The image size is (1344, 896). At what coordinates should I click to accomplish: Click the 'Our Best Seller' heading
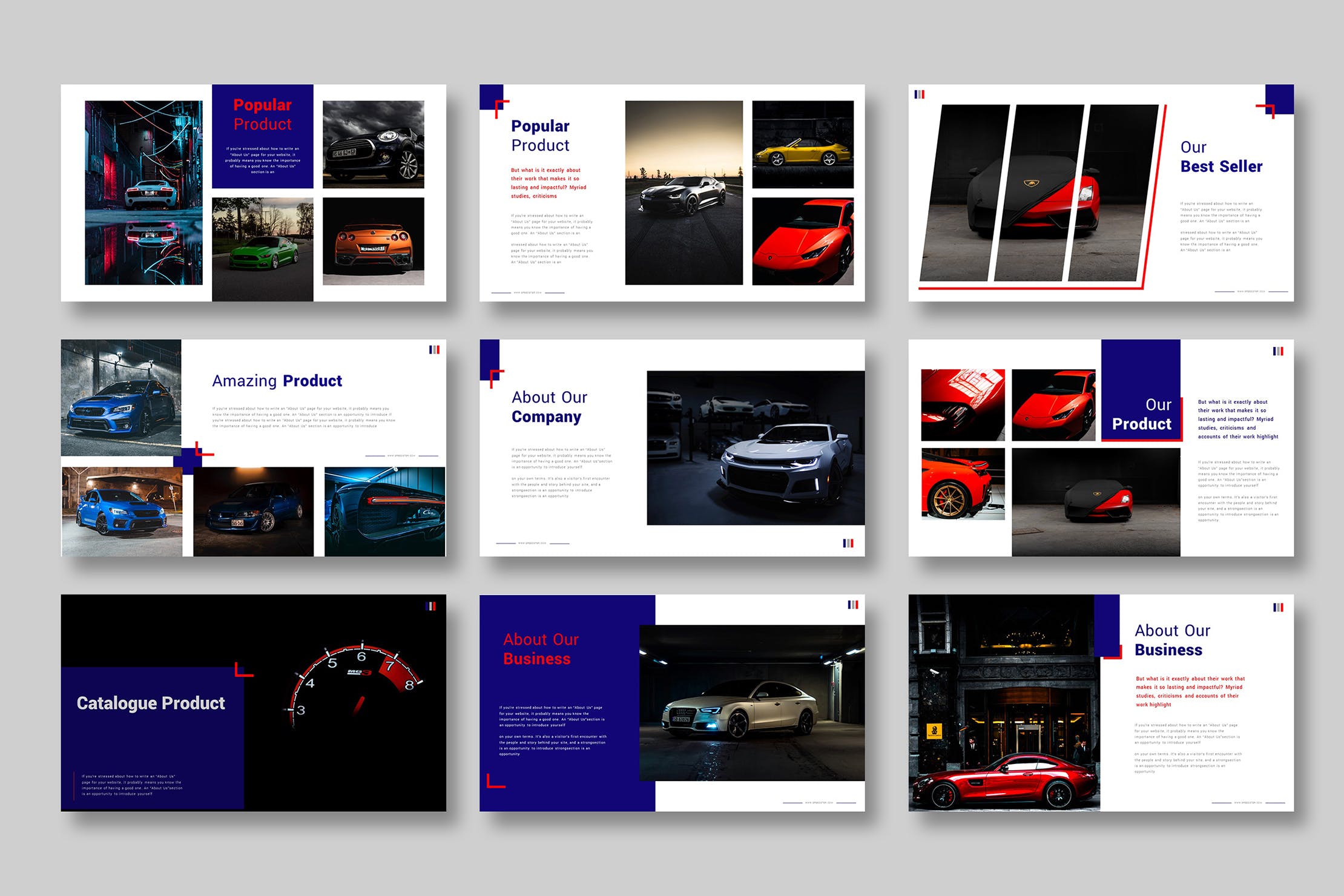point(1220,157)
